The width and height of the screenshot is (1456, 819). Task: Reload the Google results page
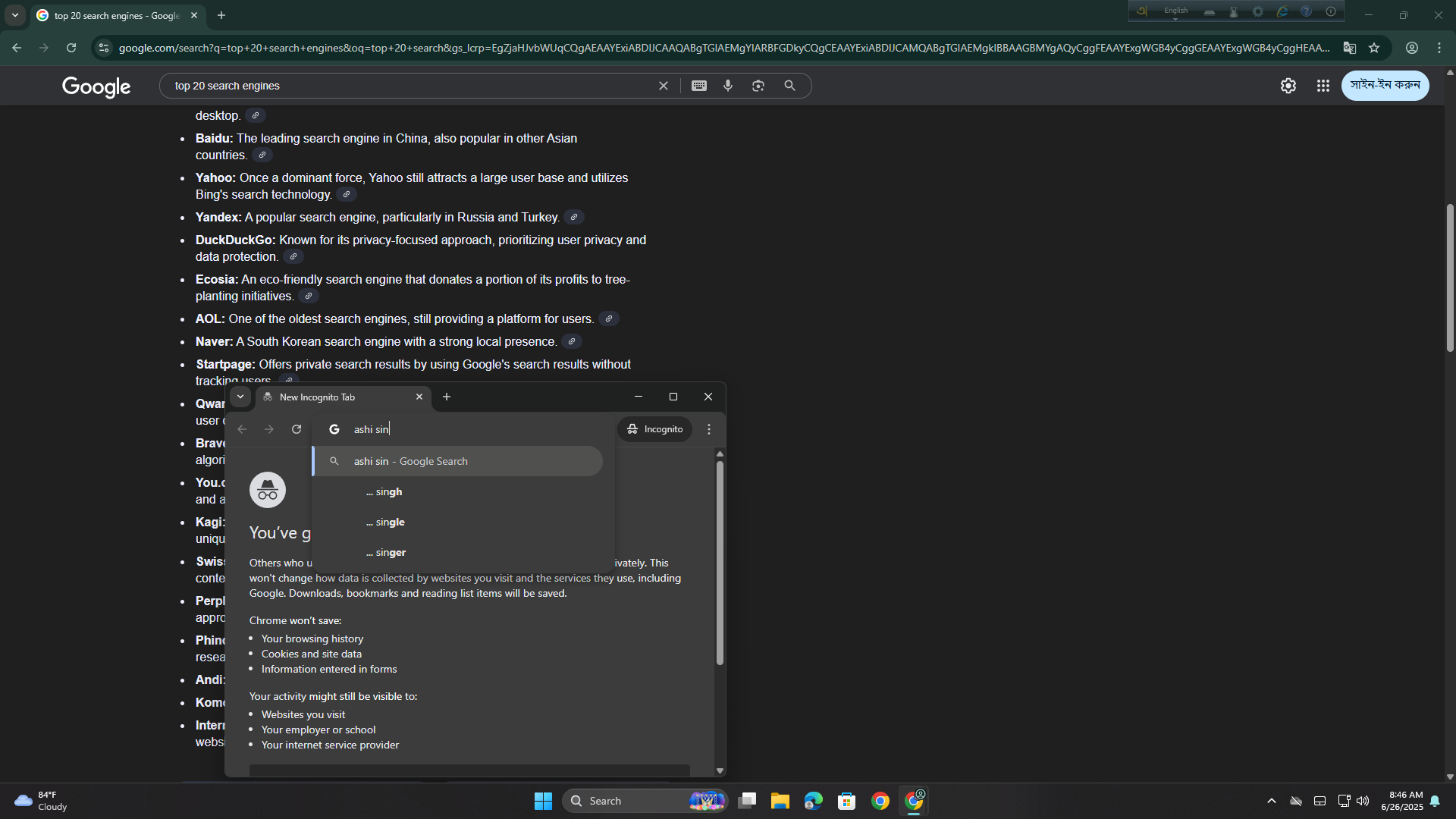click(71, 48)
